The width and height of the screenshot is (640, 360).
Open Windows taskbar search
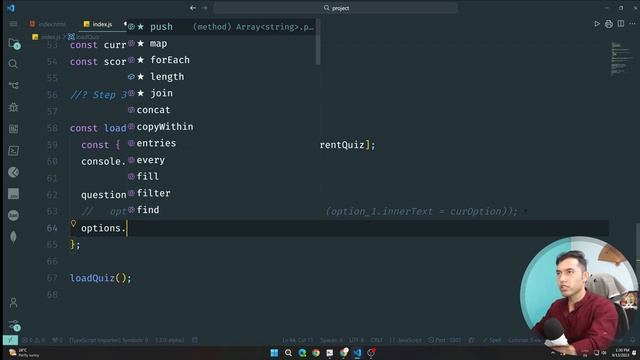click(x=288, y=353)
